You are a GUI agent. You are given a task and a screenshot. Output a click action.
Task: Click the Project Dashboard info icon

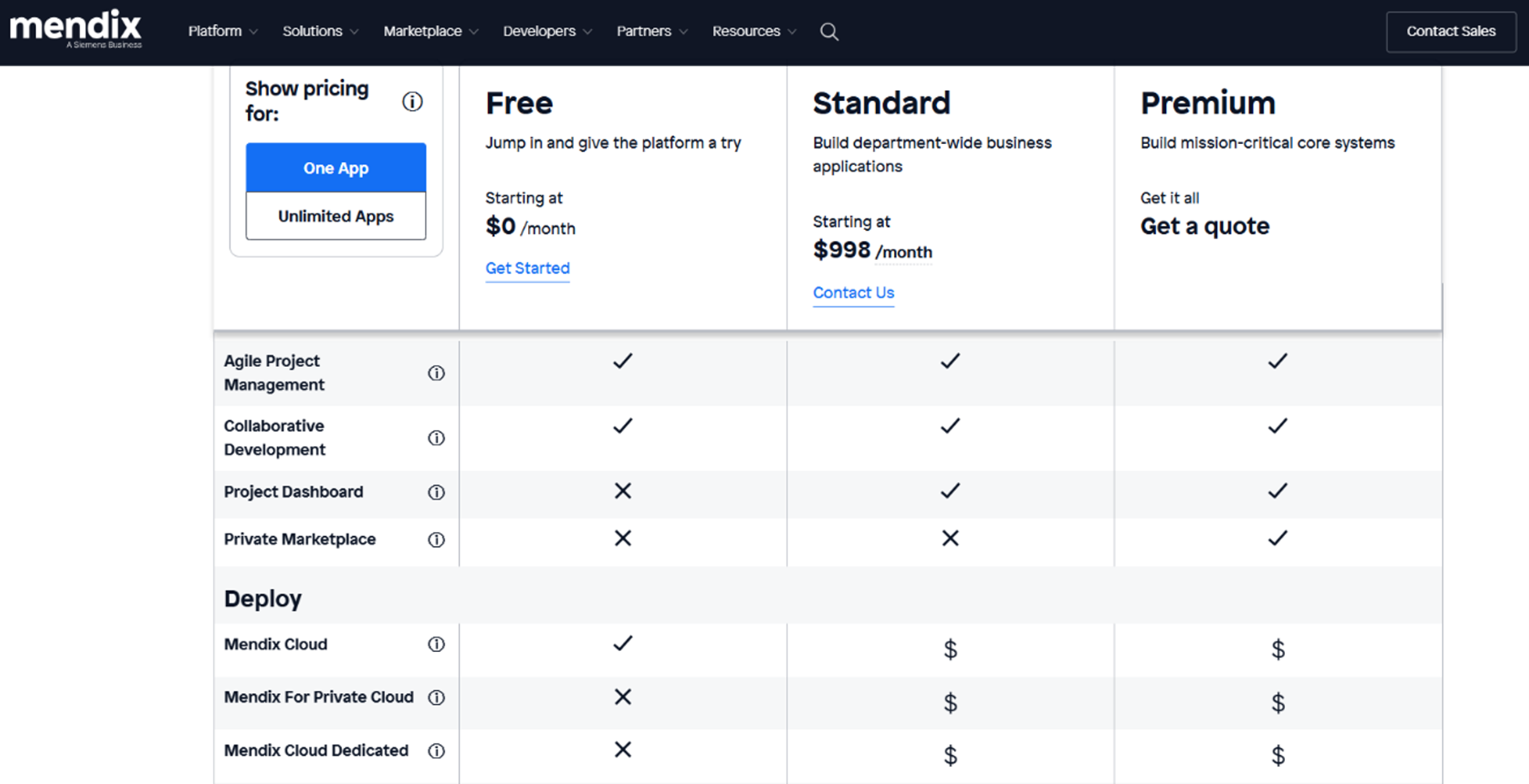(x=436, y=492)
